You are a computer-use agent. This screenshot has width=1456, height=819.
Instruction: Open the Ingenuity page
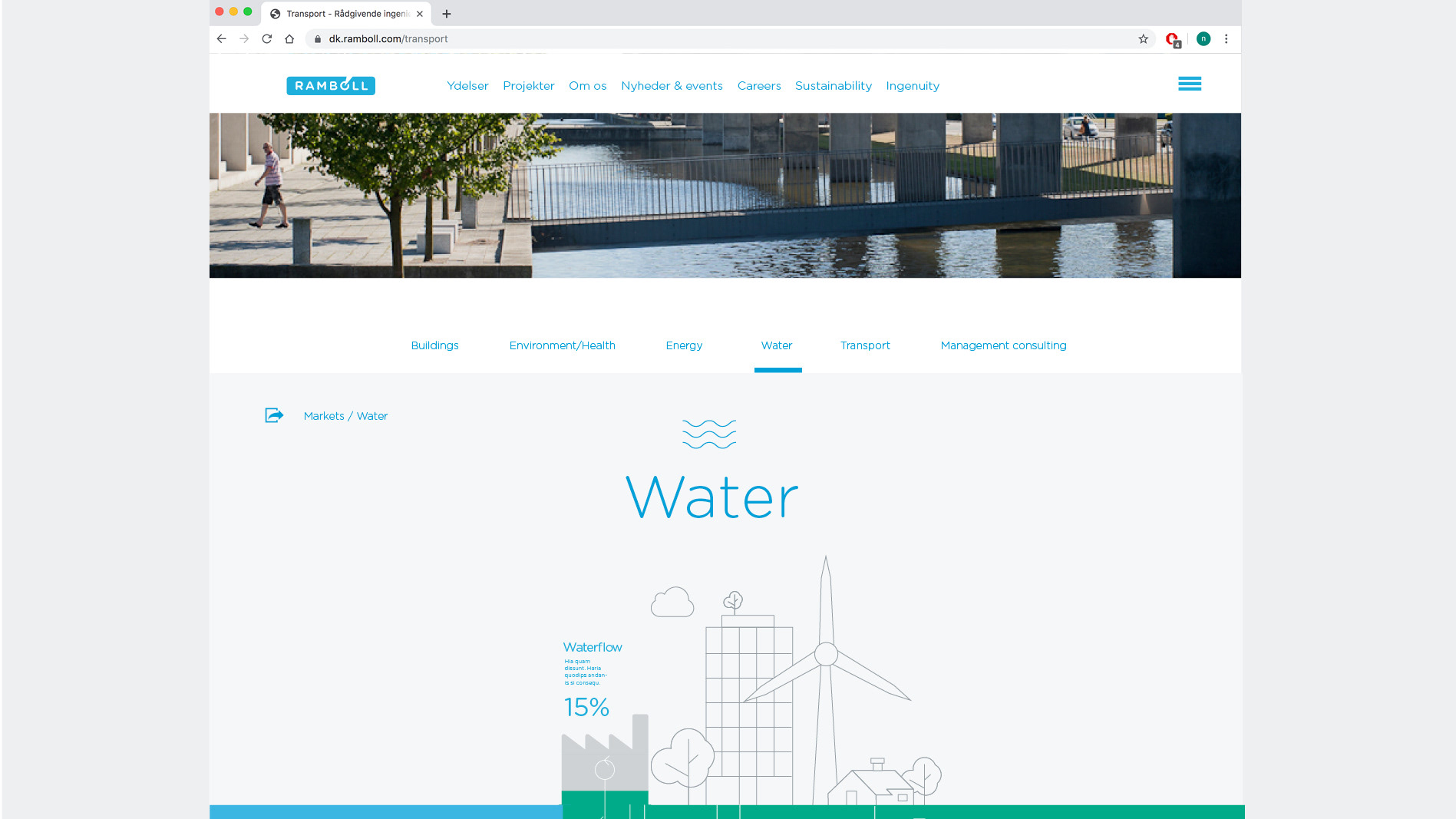pyautogui.click(x=913, y=86)
